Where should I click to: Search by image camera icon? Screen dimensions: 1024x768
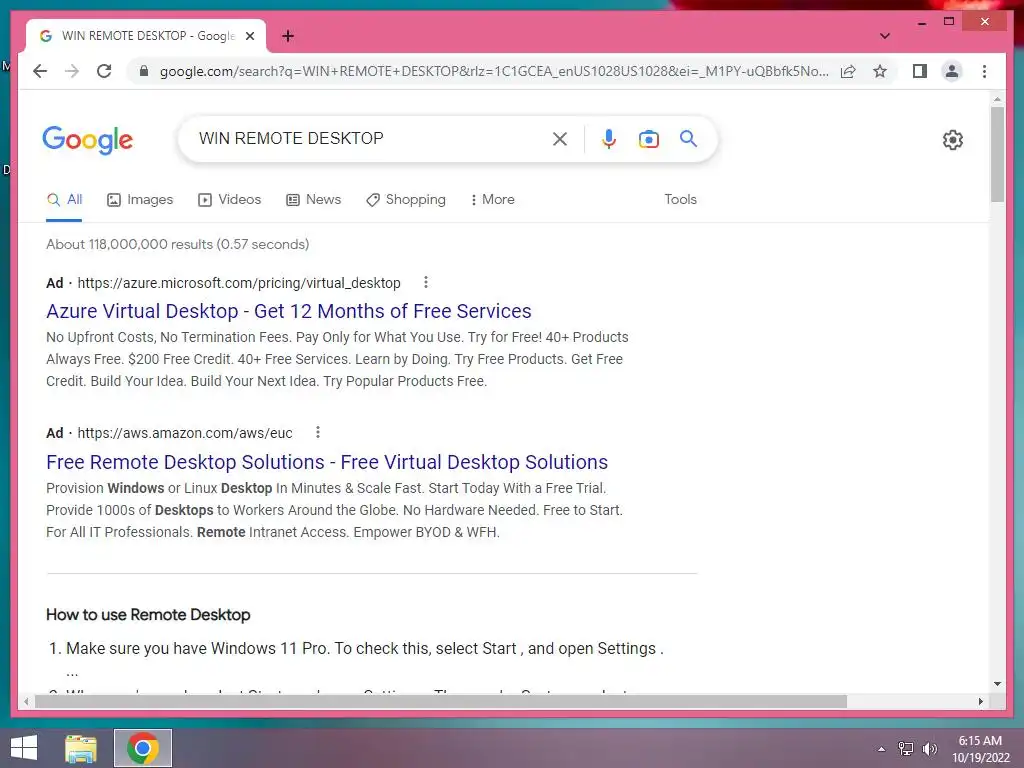coord(648,138)
